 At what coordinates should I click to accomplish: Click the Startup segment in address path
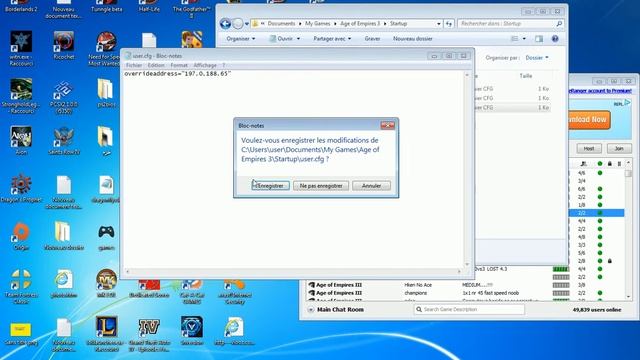pyautogui.click(x=398, y=24)
